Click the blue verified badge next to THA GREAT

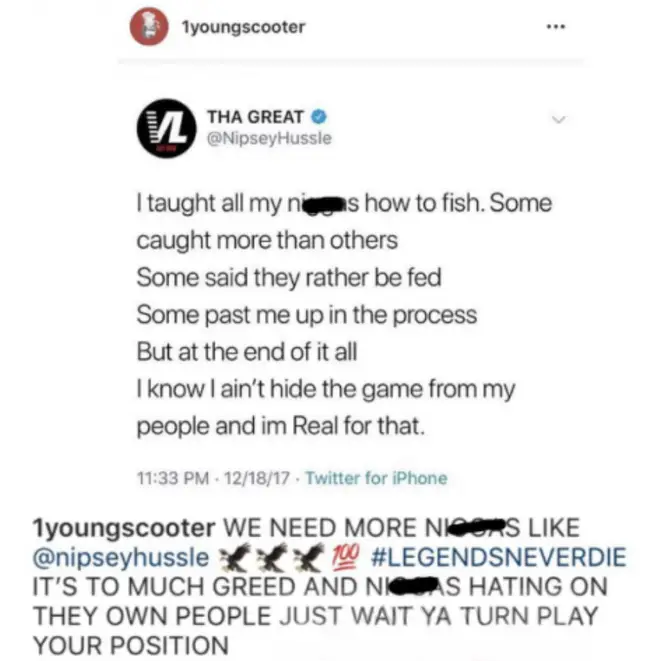pos(319,116)
